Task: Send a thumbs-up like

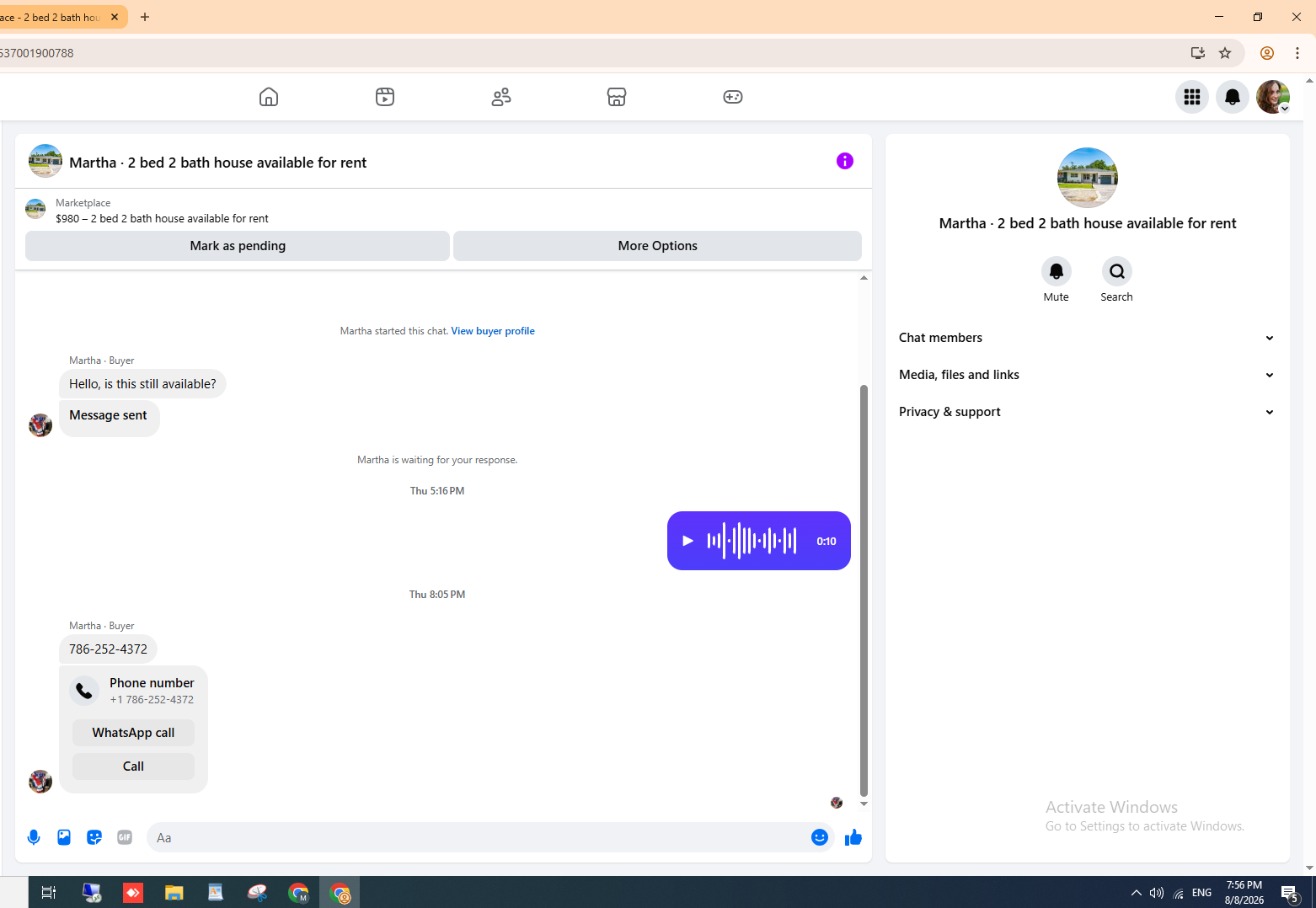Action: [x=853, y=837]
